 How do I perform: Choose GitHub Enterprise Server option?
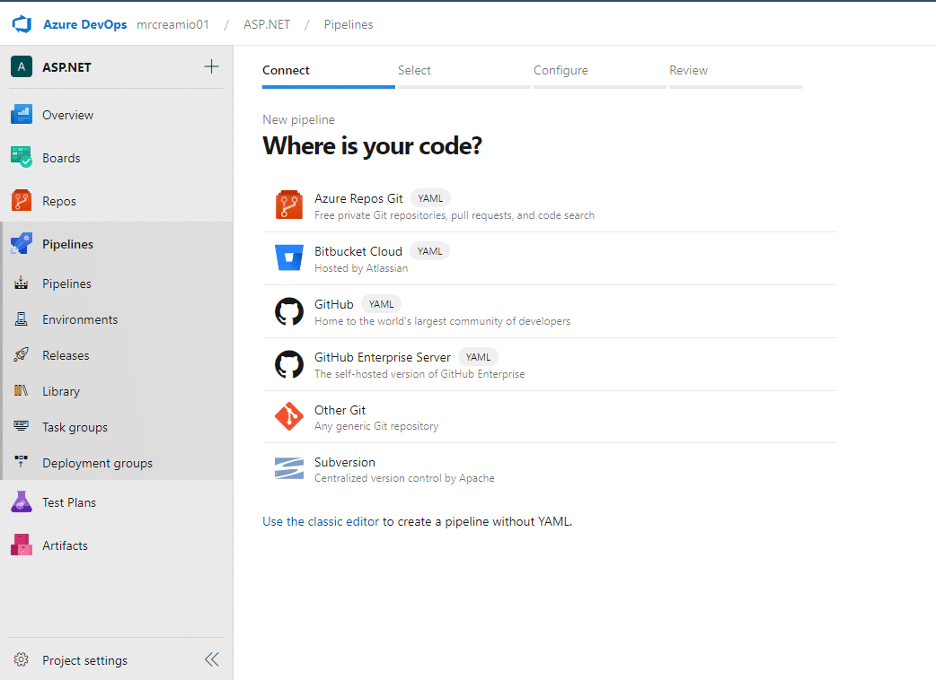550,364
